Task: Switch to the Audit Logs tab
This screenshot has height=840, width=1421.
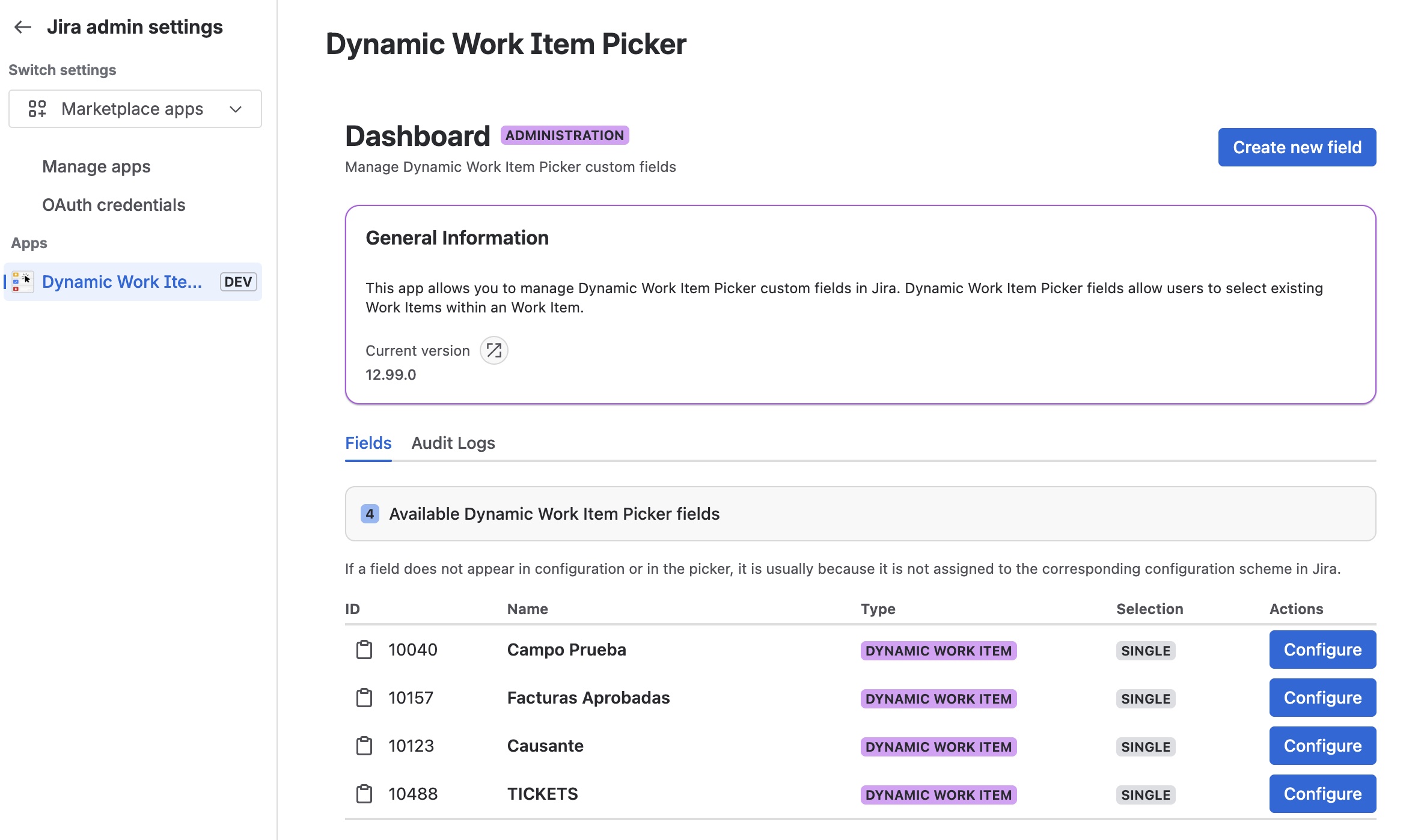Action: [x=453, y=443]
